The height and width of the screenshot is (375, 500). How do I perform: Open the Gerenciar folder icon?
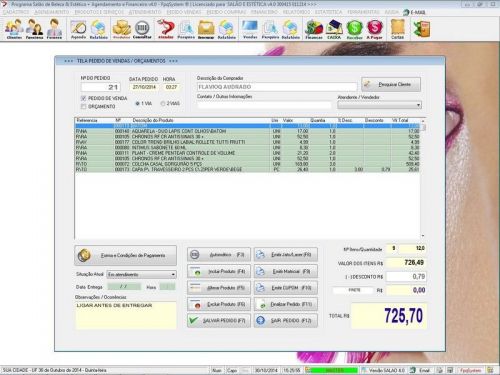coord(206,29)
